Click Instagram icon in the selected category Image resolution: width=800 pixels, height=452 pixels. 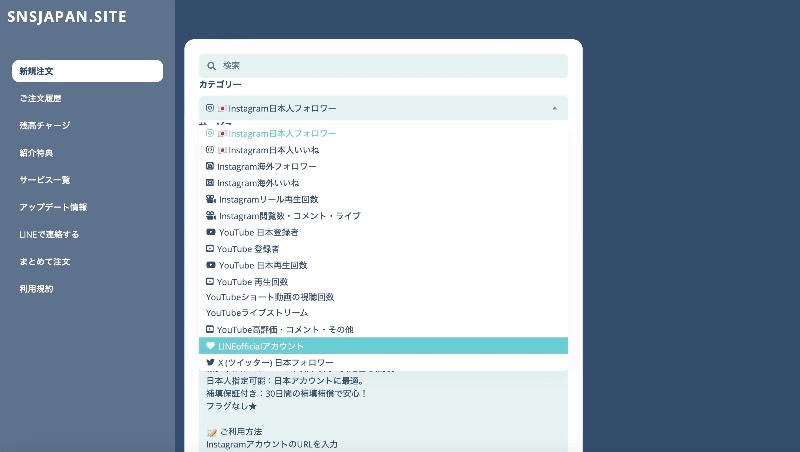[x=210, y=108]
